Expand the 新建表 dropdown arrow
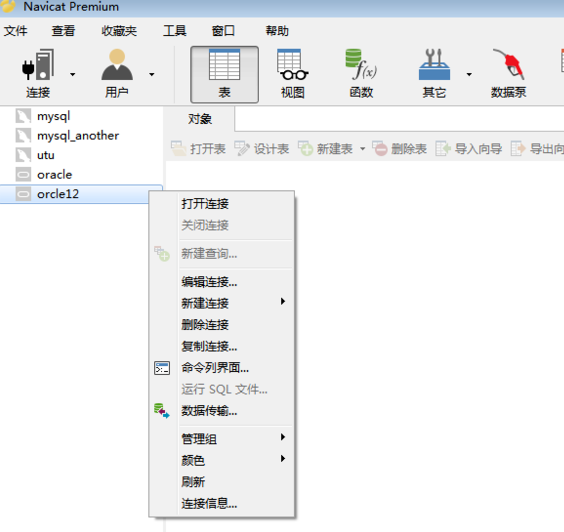This screenshot has height=532, width=564. [363, 149]
